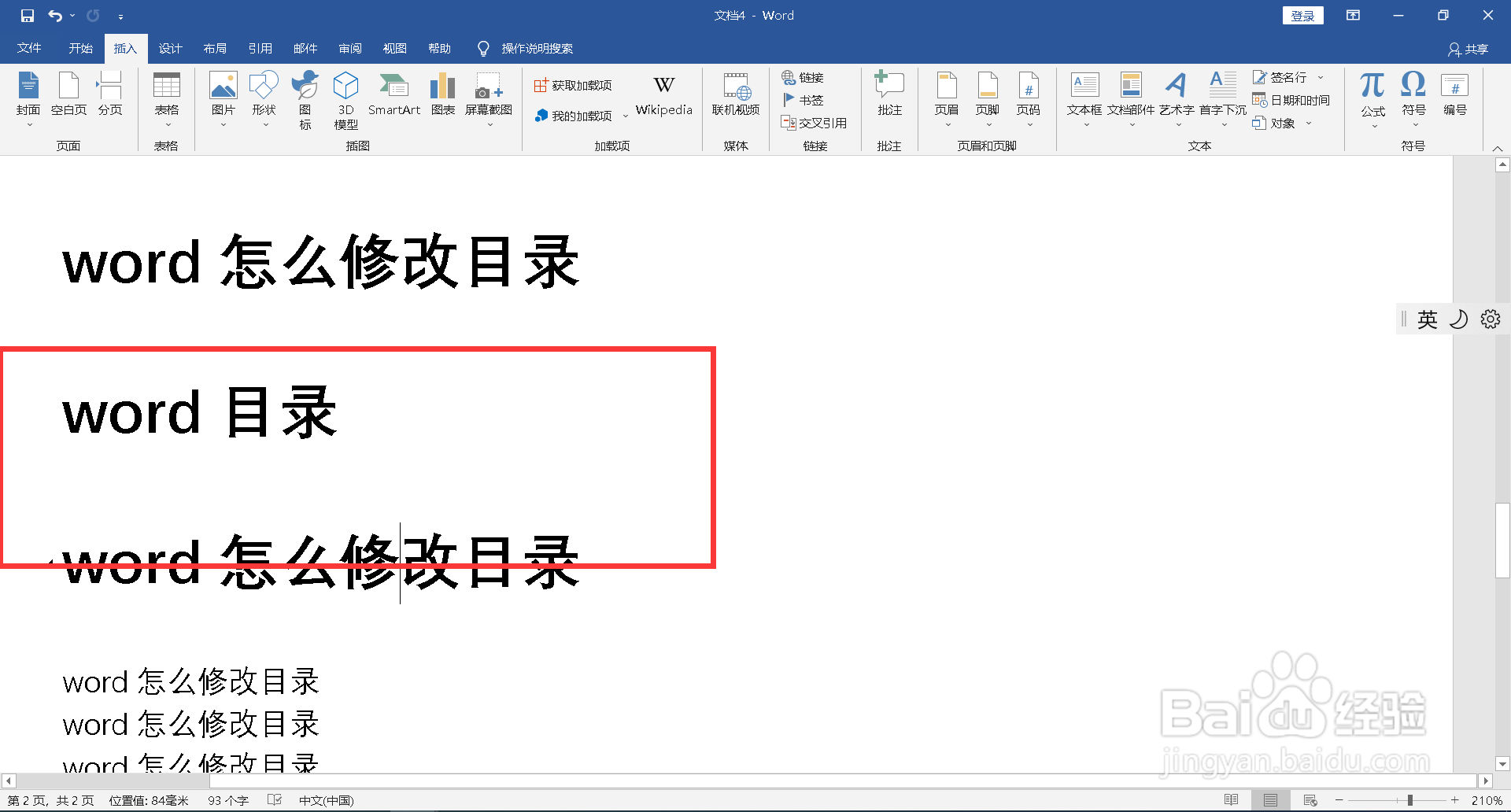
Task: Insert an equation (公式)
Action: (x=1373, y=99)
